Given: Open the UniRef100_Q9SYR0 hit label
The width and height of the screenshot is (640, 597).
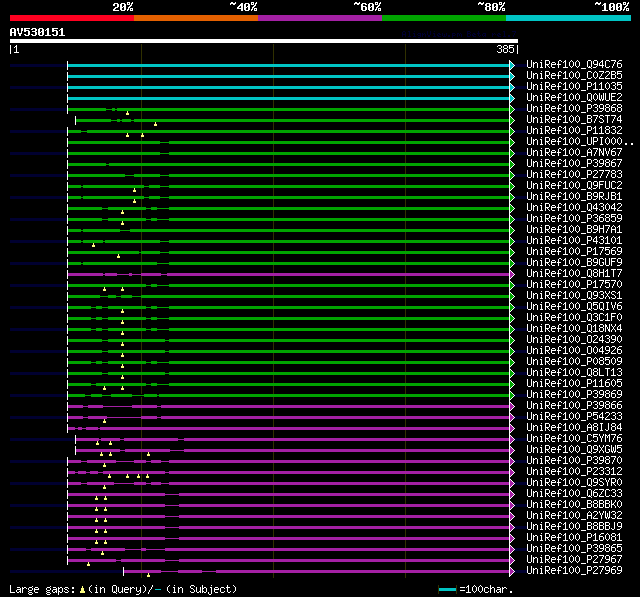Looking at the screenshot, I should click(573, 482).
